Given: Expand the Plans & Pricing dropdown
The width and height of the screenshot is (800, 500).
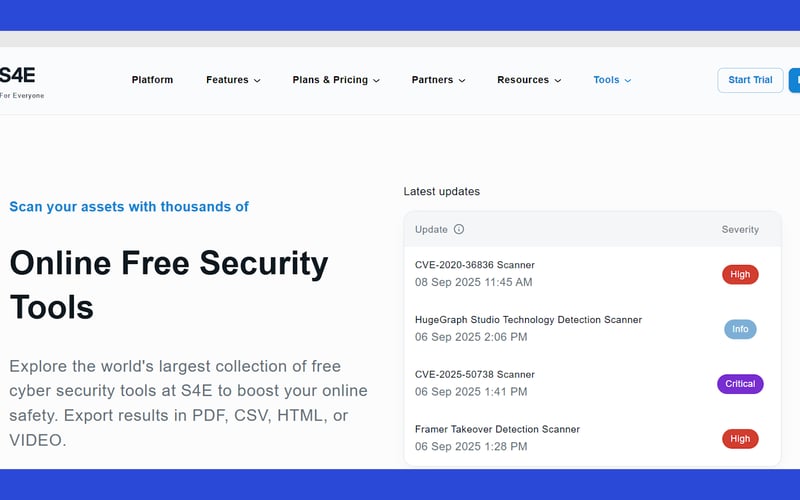Looking at the screenshot, I should coord(336,80).
